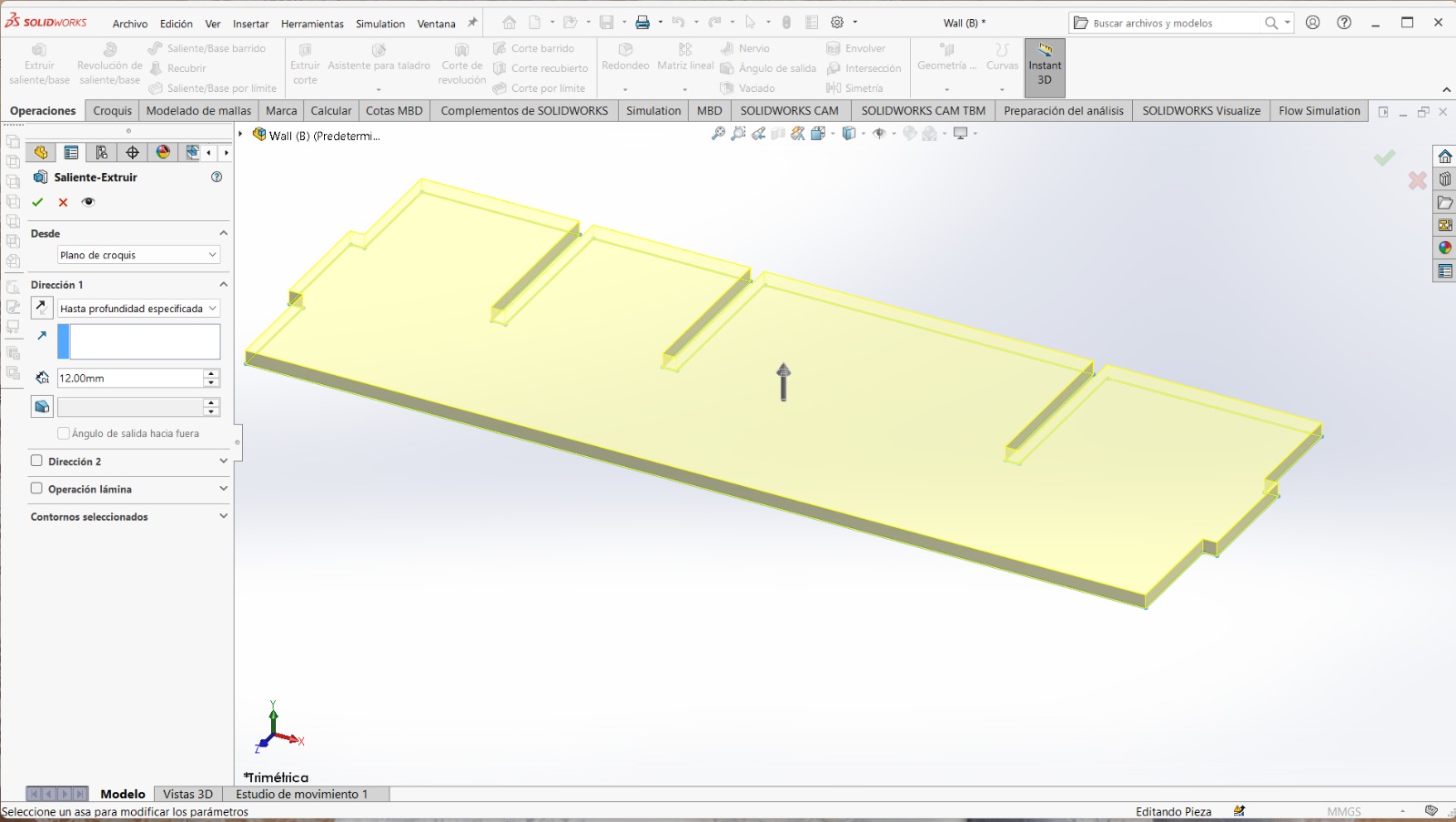Toggle Instant 3D mode
Viewport: 1456px width, 822px height.
pyautogui.click(x=1045, y=68)
